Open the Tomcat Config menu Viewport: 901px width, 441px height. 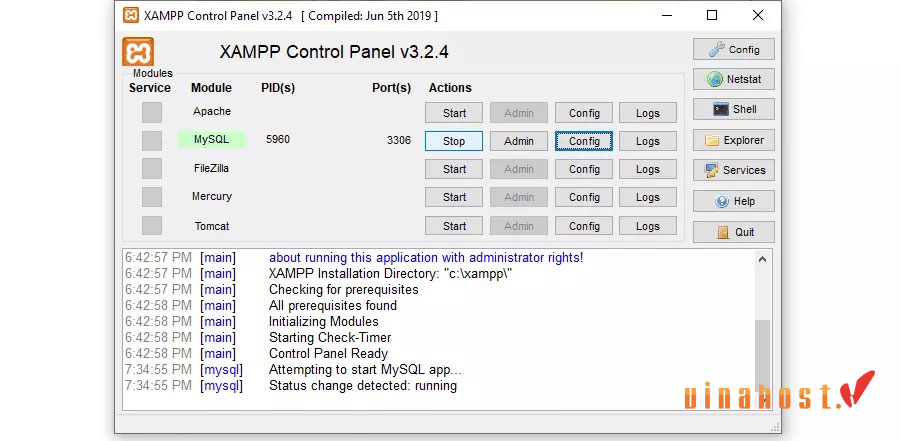pyautogui.click(x=584, y=226)
